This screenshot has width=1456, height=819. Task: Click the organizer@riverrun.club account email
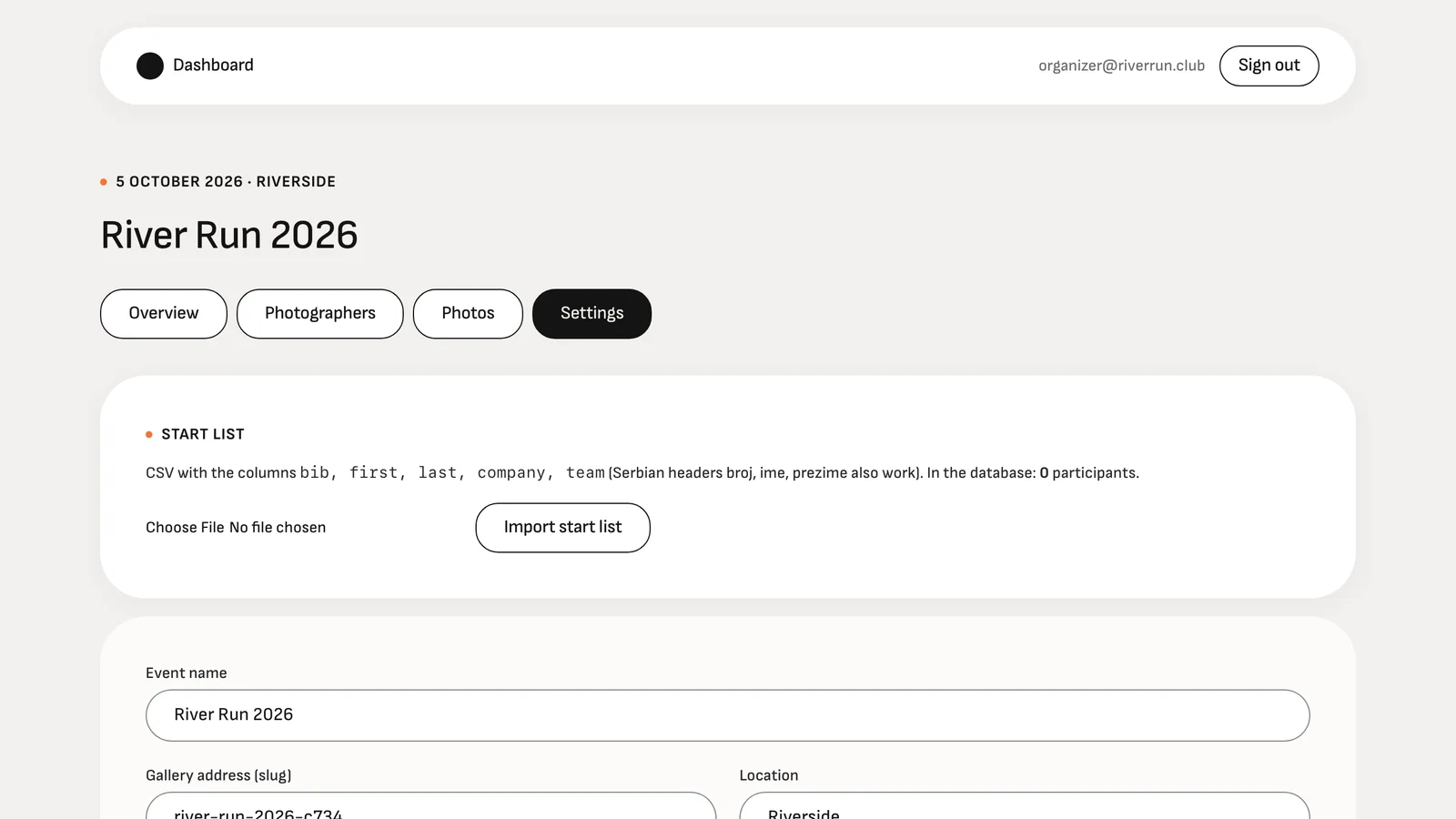point(1121,66)
